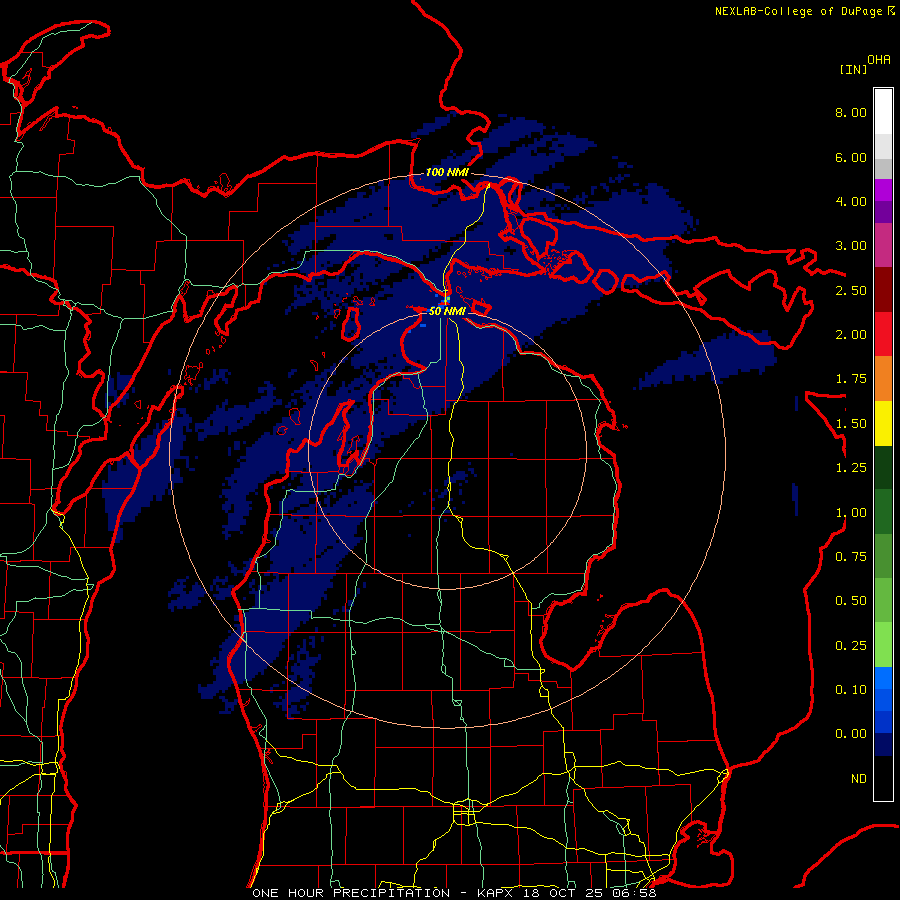Click the 0.50 legend value
This screenshot has height=900, width=900.
pos(851,601)
